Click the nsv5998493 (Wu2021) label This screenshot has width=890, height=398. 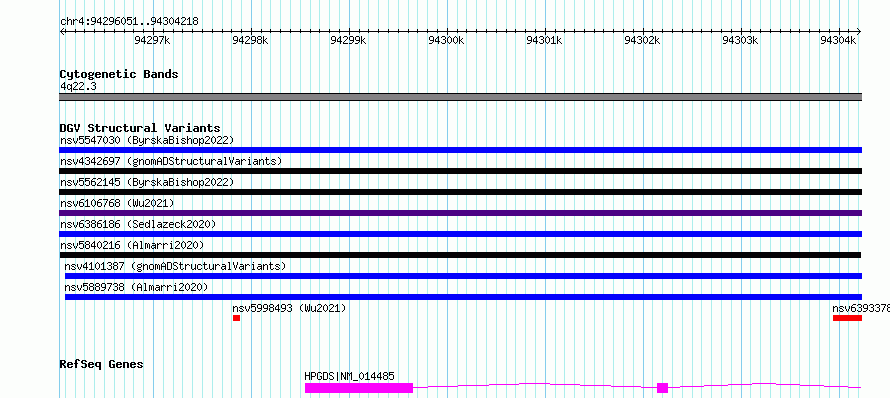[289, 308]
